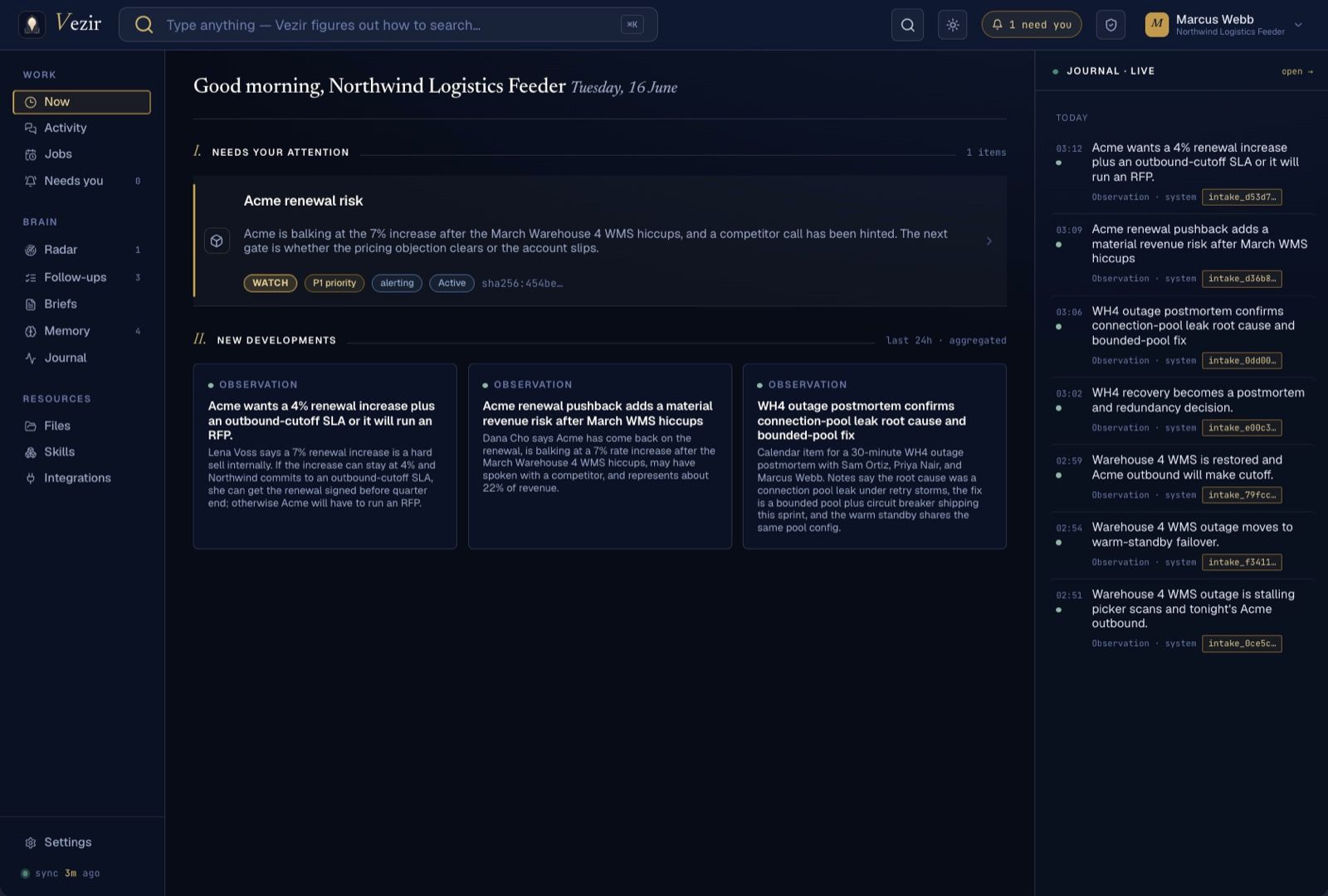Click the Journal pulse icon in sidebar

pos(31,358)
